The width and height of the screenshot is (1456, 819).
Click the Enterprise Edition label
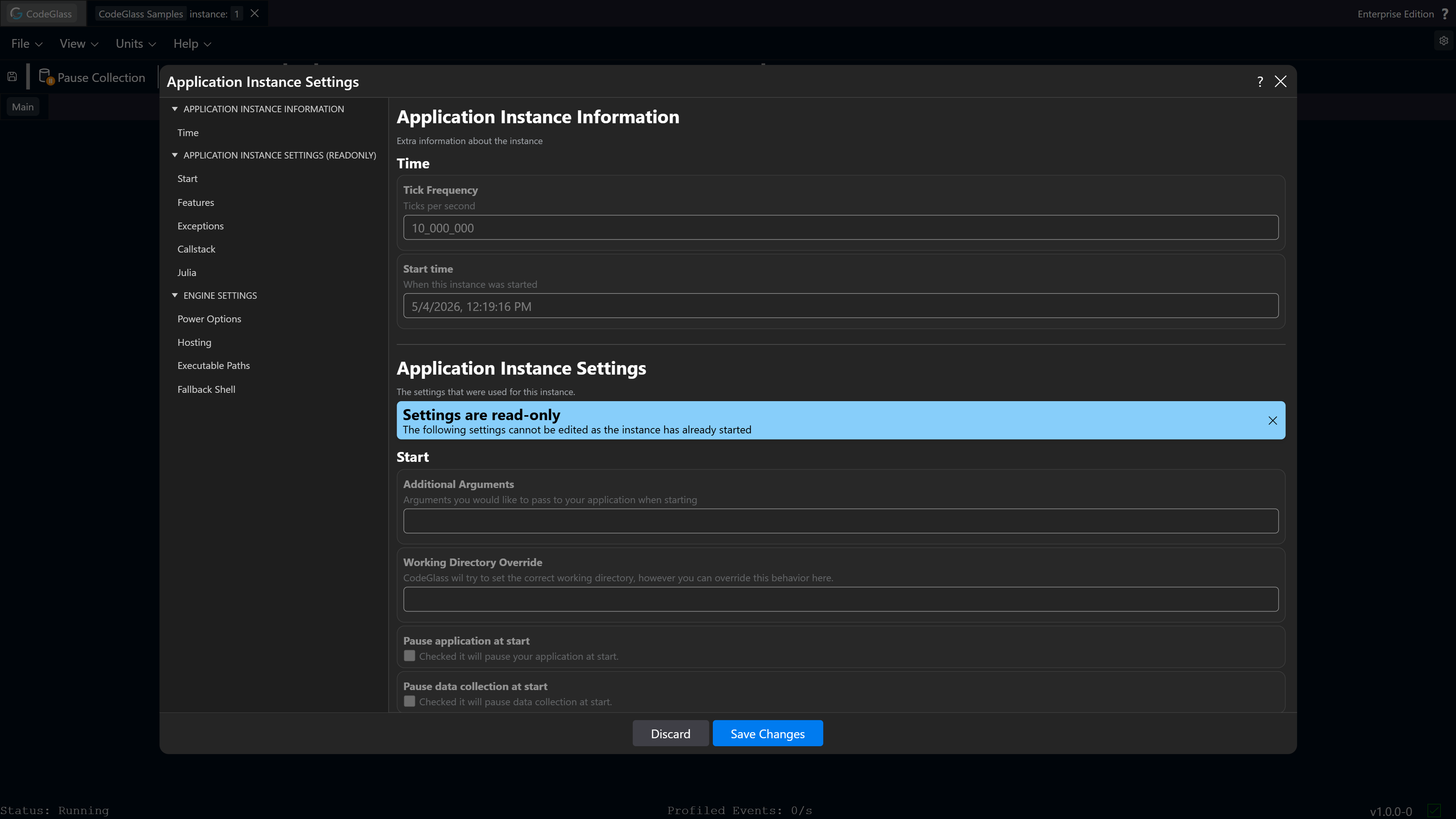(x=1395, y=14)
